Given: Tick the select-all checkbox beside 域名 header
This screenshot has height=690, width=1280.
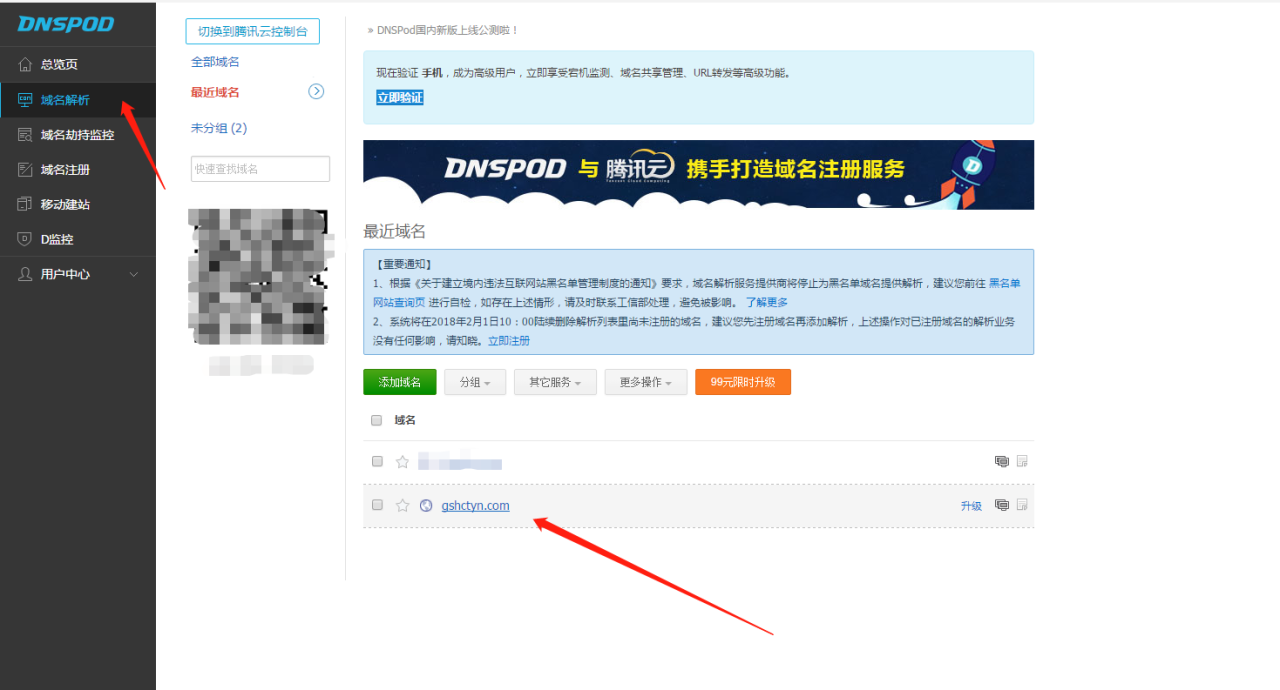Looking at the screenshot, I should [377, 420].
